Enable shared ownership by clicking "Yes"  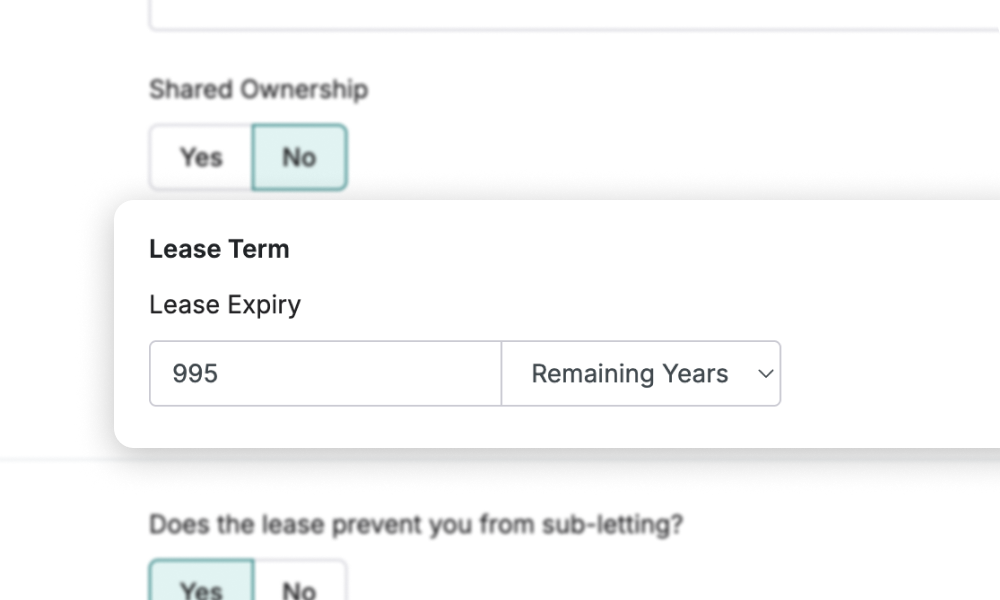click(x=199, y=157)
